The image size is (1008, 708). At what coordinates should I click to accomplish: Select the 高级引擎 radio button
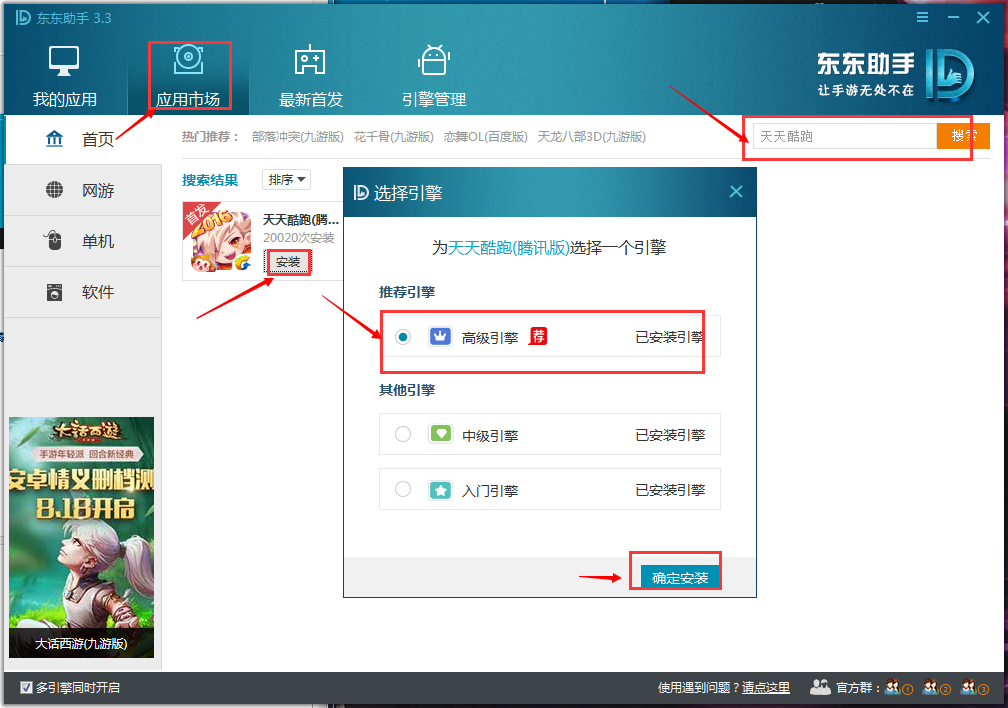pos(403,337)
